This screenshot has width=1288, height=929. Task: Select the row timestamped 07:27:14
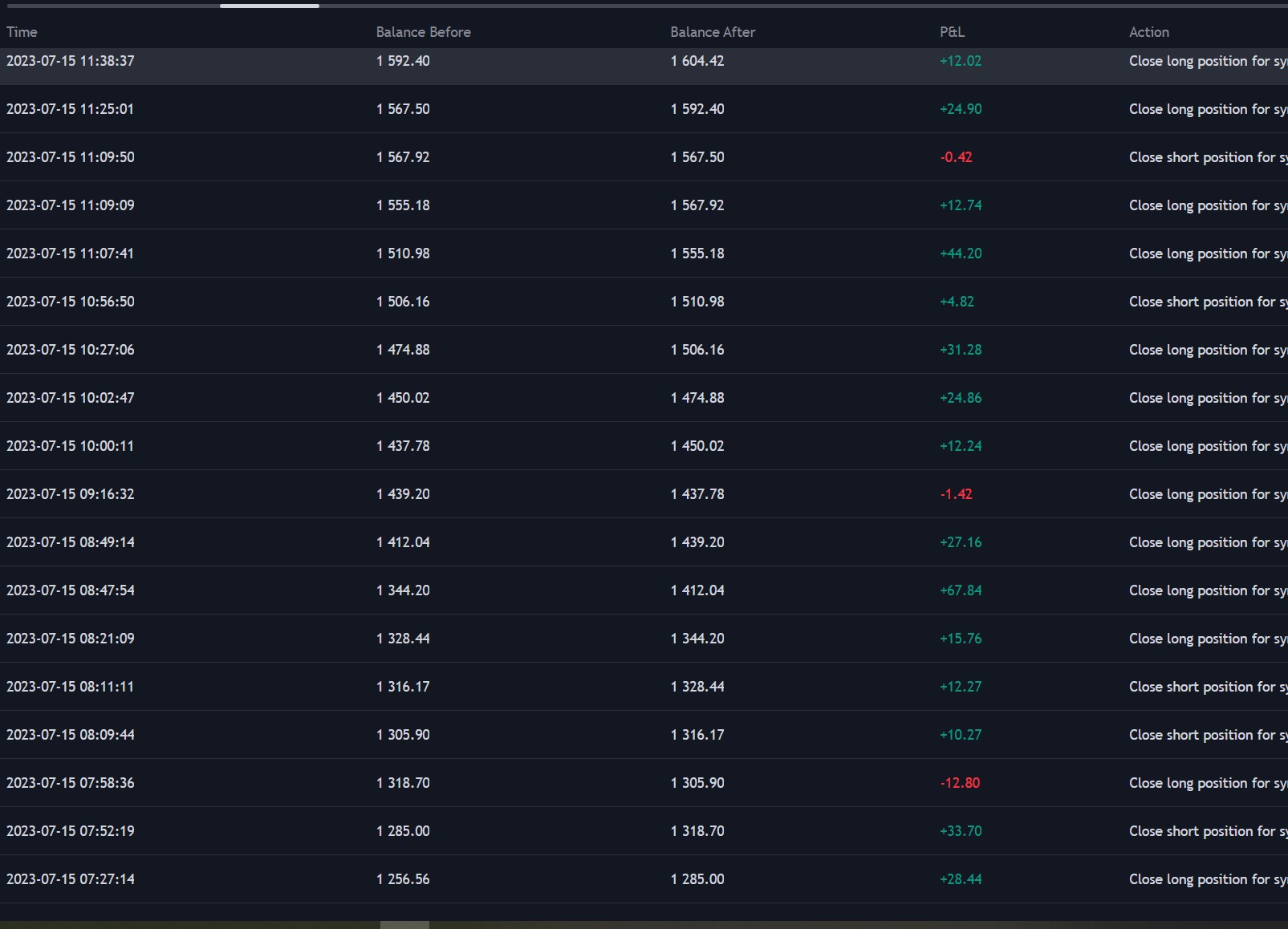point(71,879)
